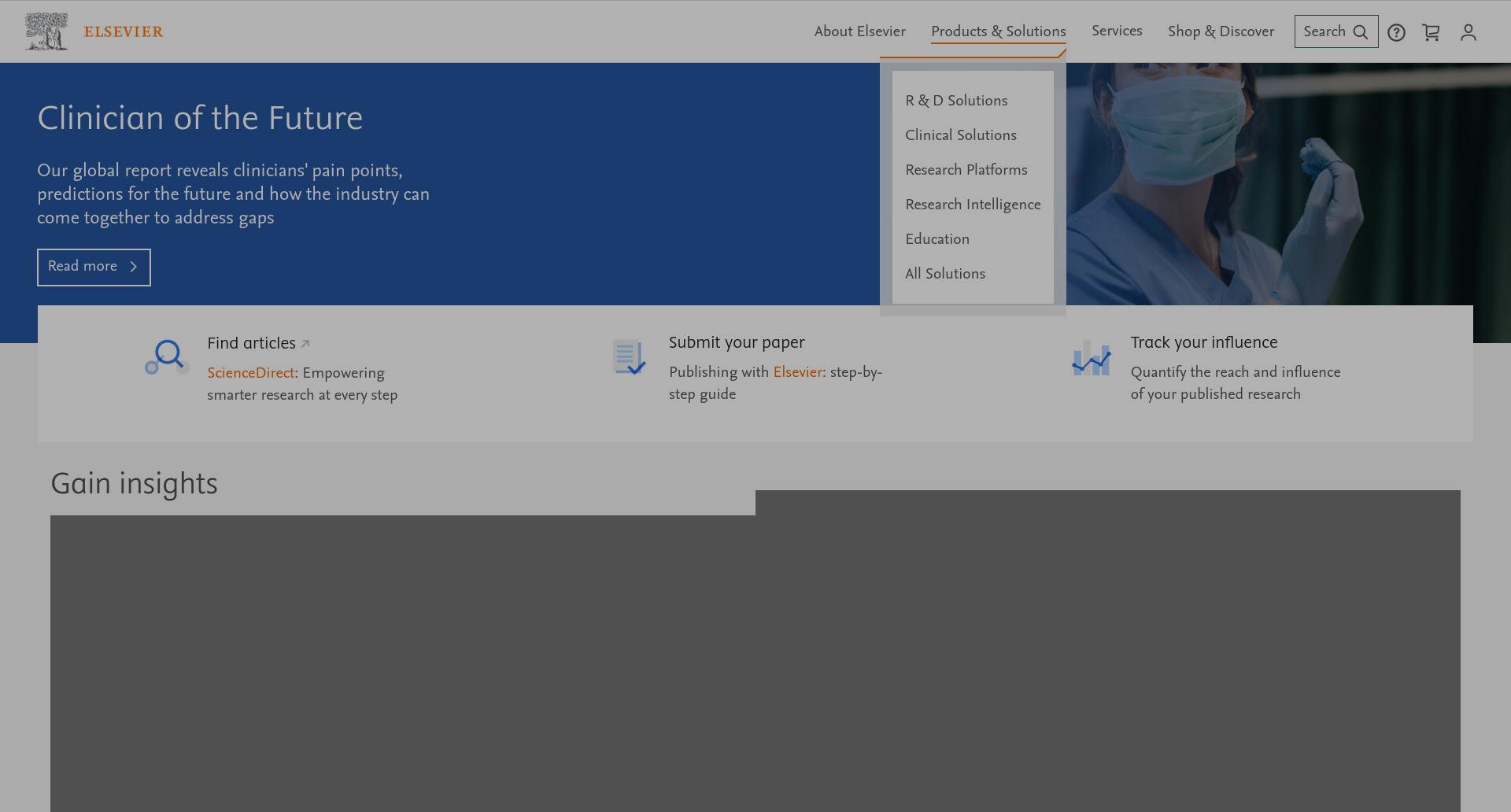The height and width of the screenshot is (812, 1511).
Task: Click the Submit your paper document icon
Action: click(629, 357)
